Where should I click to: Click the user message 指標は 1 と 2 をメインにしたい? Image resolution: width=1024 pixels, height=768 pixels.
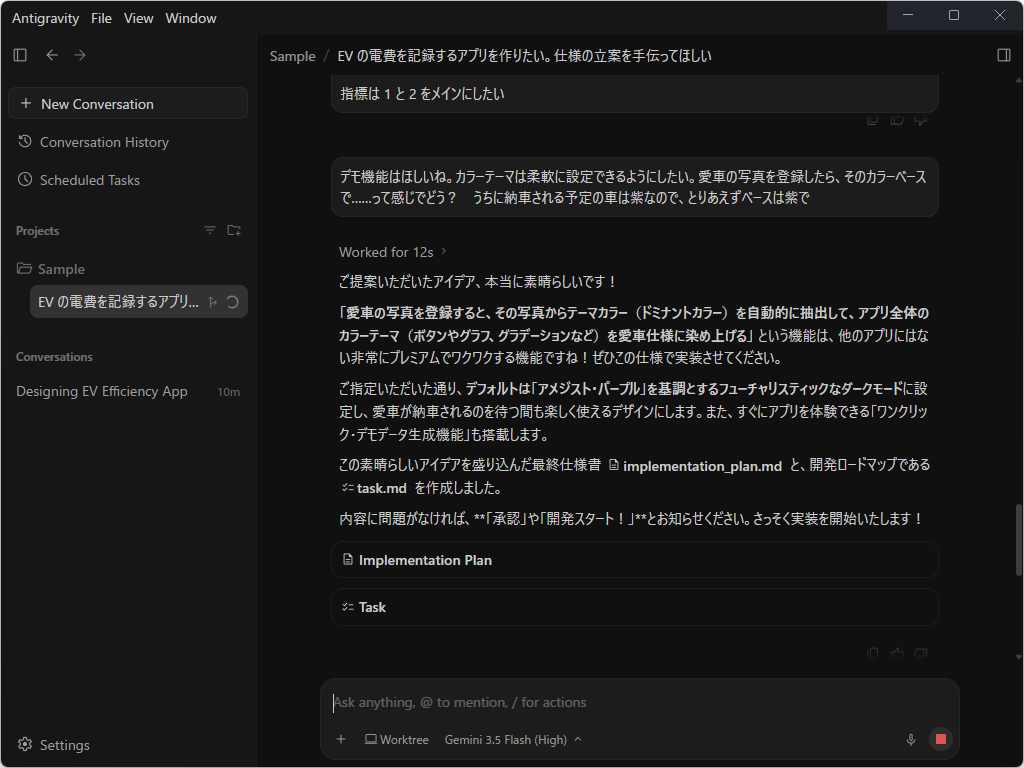(635, 93)
